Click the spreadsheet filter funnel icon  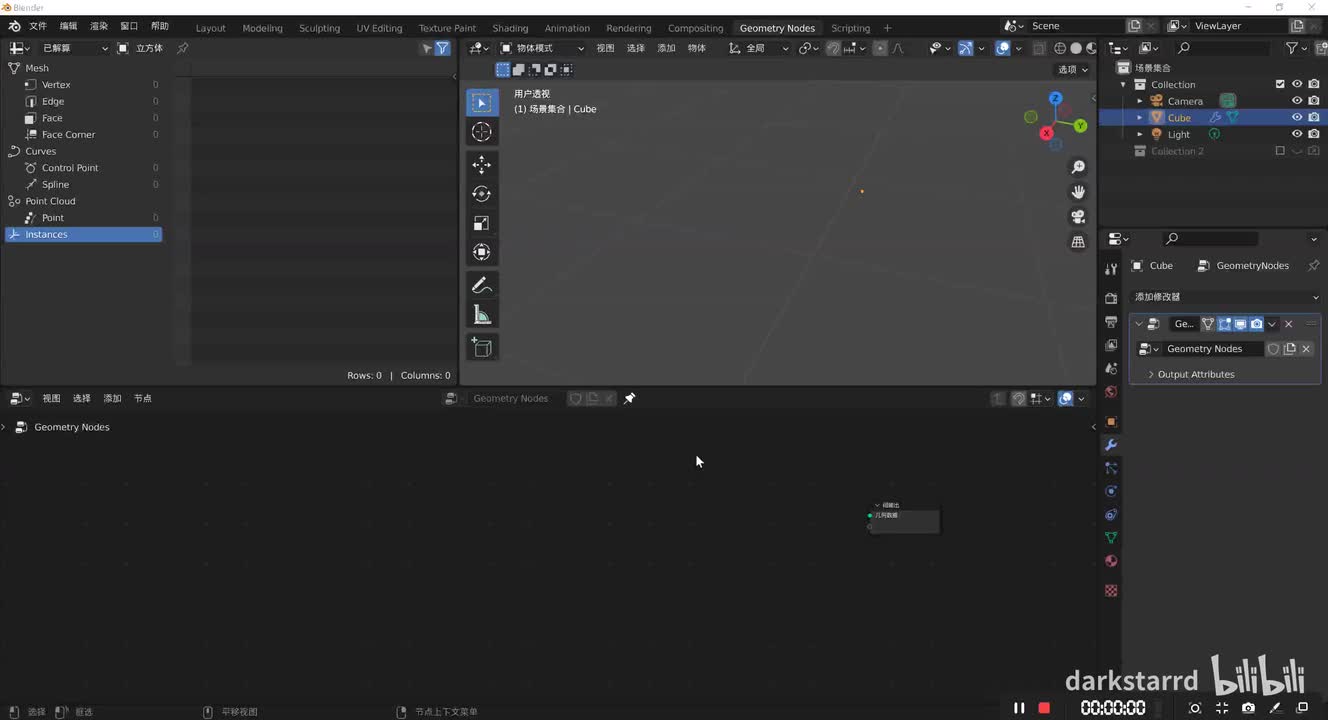click(x=442, y=48)
